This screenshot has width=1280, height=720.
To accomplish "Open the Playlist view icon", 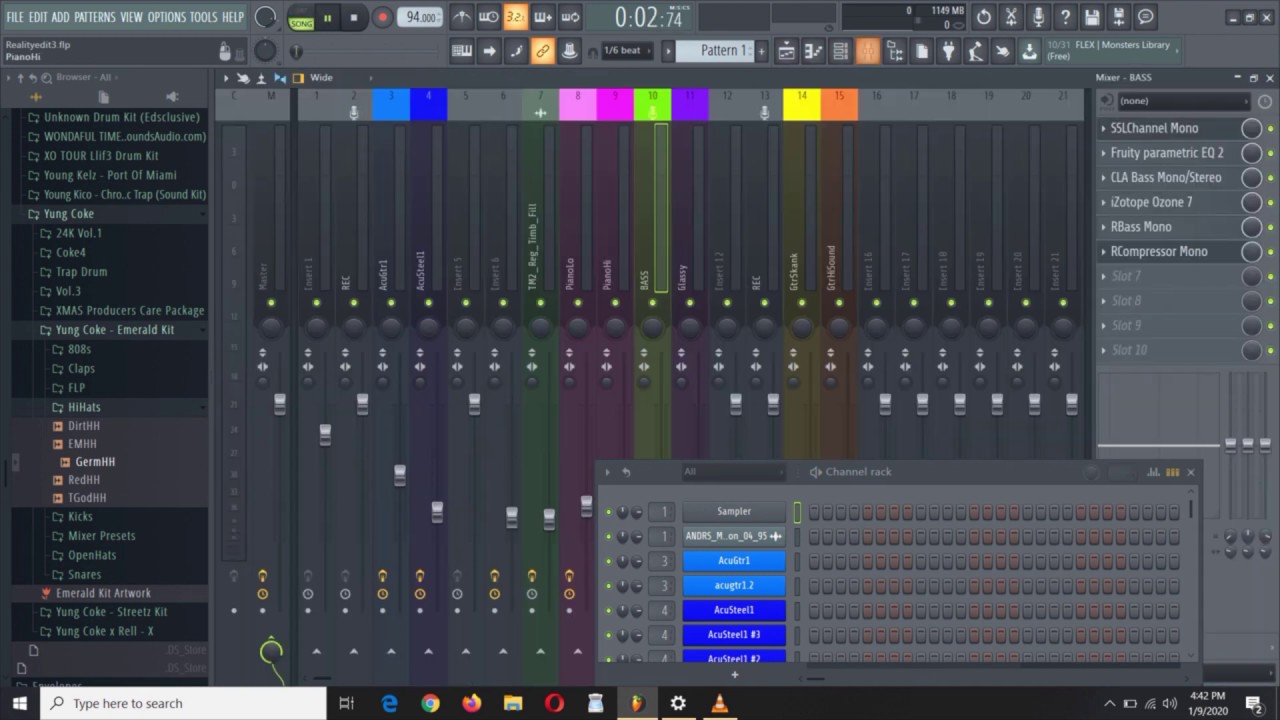I will [x=787, y=51].
